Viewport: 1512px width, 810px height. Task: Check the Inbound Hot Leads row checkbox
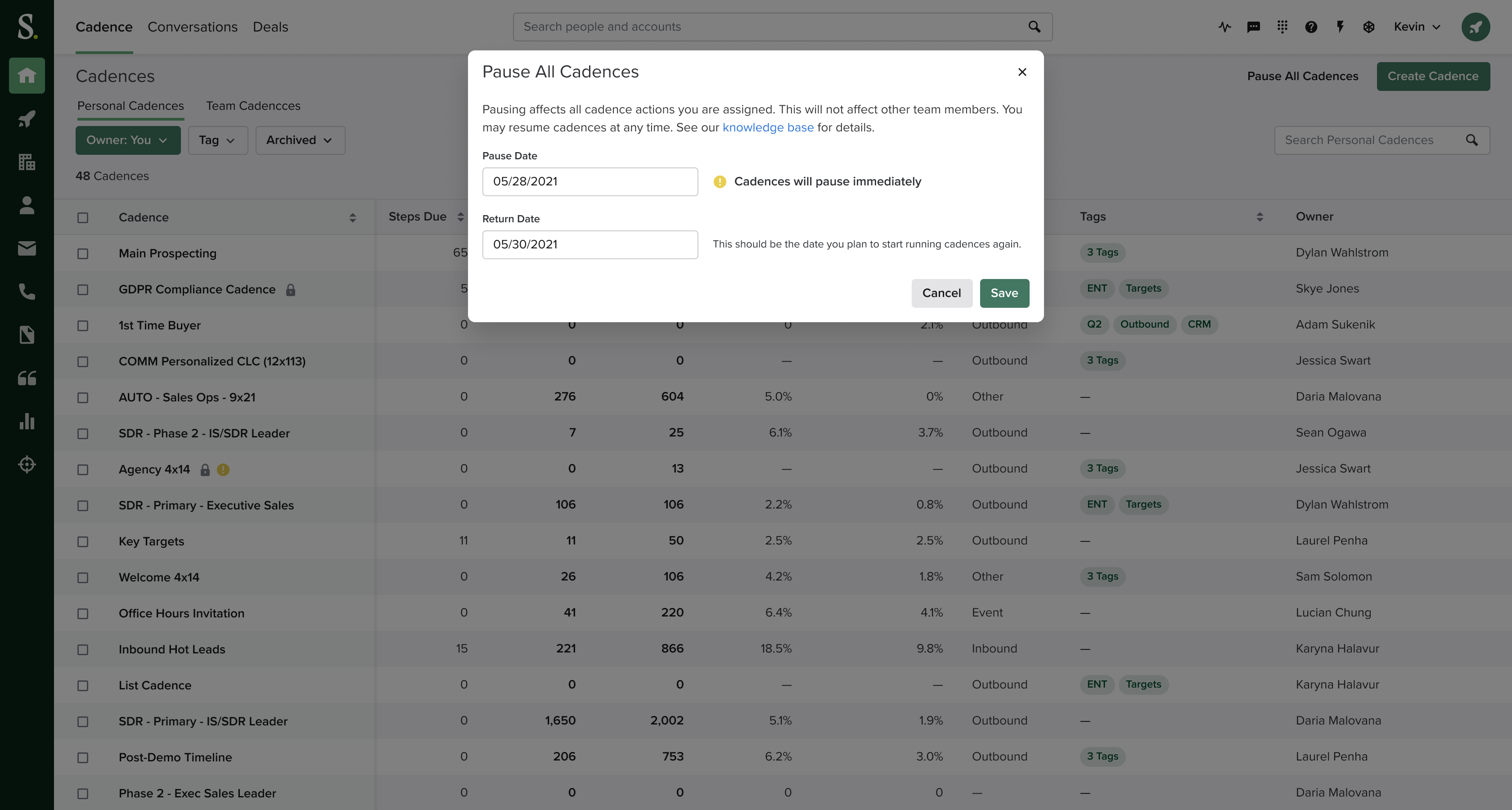point(83,649)
